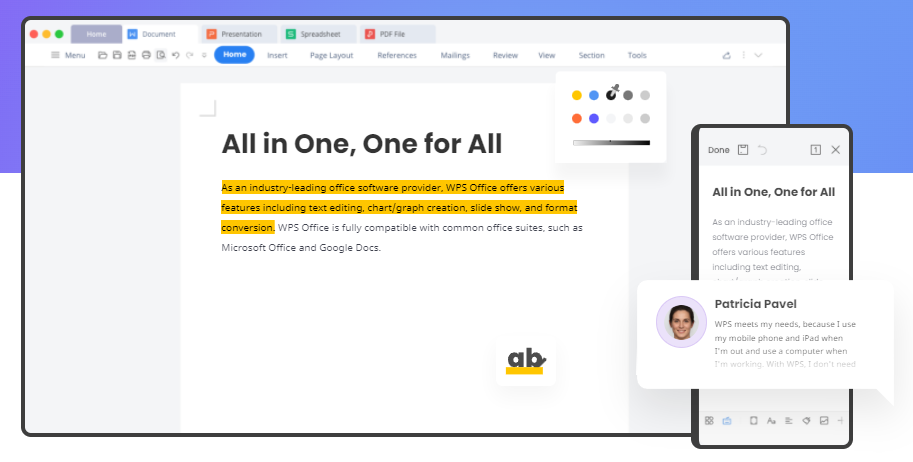Open the View ribbon tab
Image resolution: width=913 pixels, height=462 pixels.
click(x=547, y=55)
